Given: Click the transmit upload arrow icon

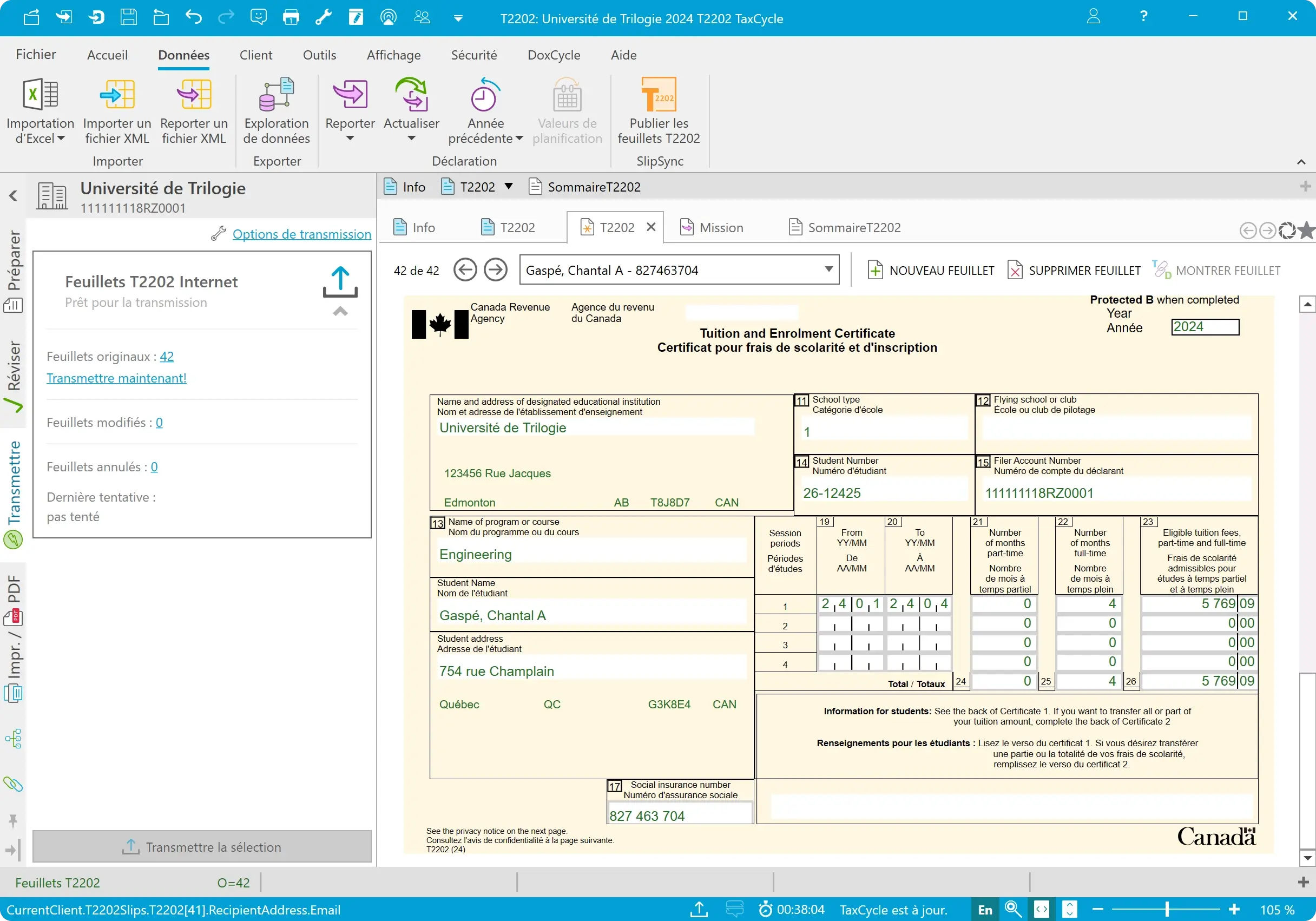Looking at the screenshot, I should [x=340, y=281].
